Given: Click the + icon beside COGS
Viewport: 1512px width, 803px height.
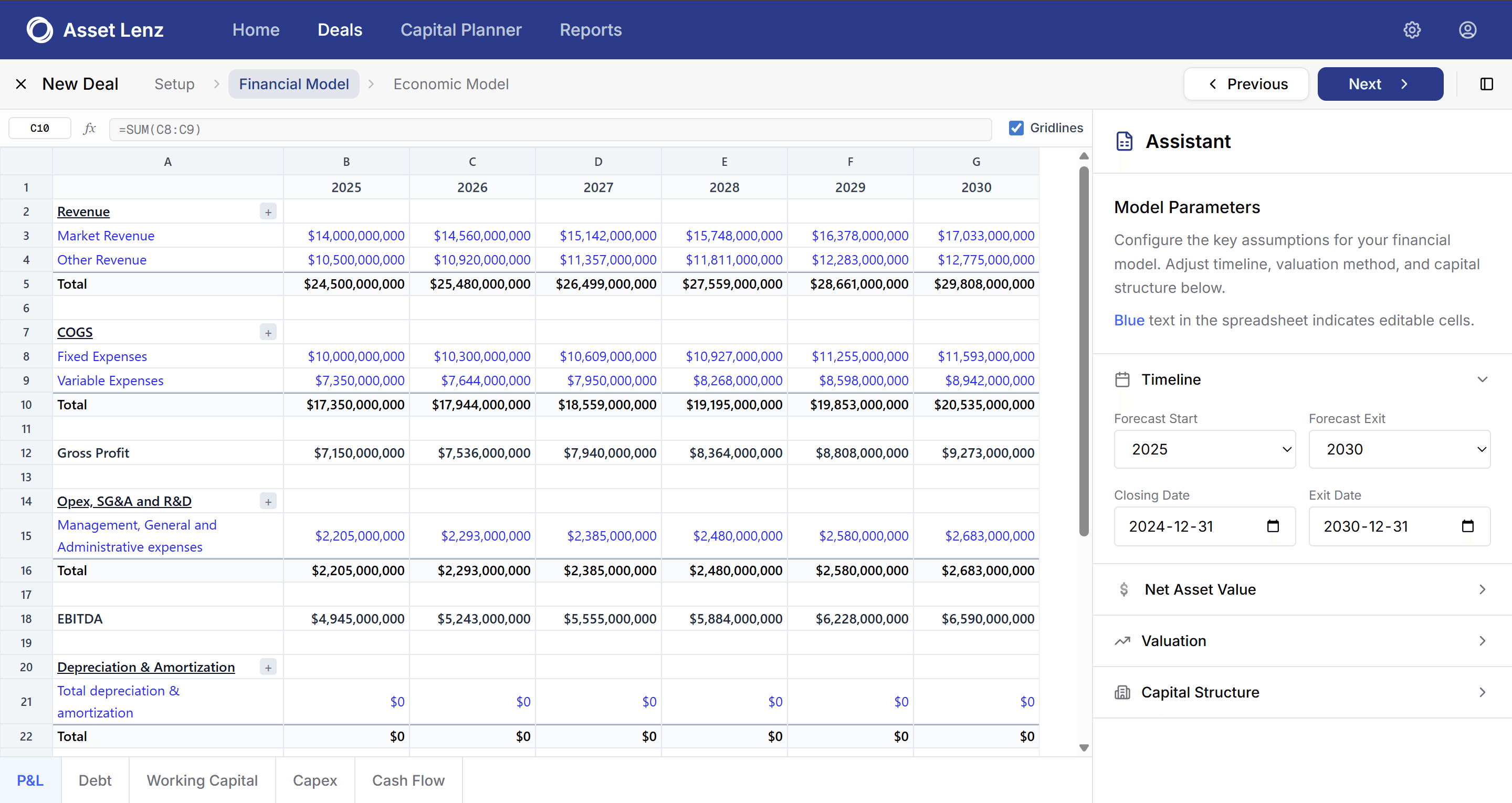Looking at the screenshot, I should [268, 332].
